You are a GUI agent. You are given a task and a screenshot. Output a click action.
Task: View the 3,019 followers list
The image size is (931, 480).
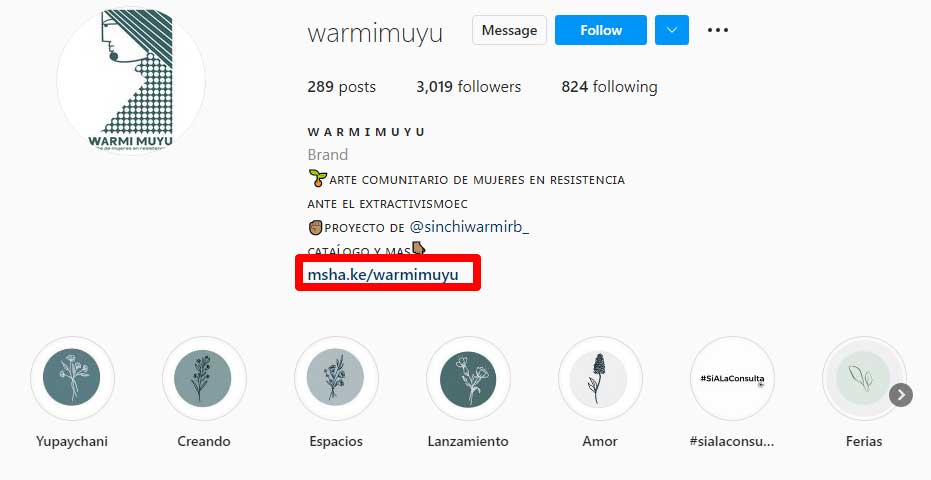[468, 87]
